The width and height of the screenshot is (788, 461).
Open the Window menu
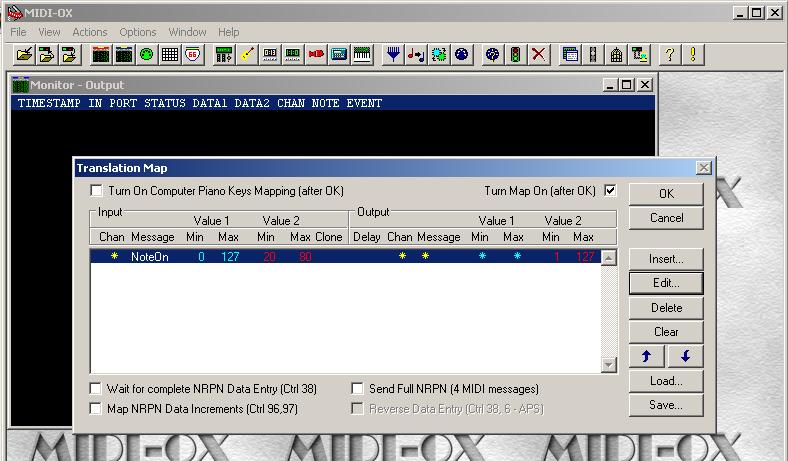pyautogui.click(x=187, y=32)
